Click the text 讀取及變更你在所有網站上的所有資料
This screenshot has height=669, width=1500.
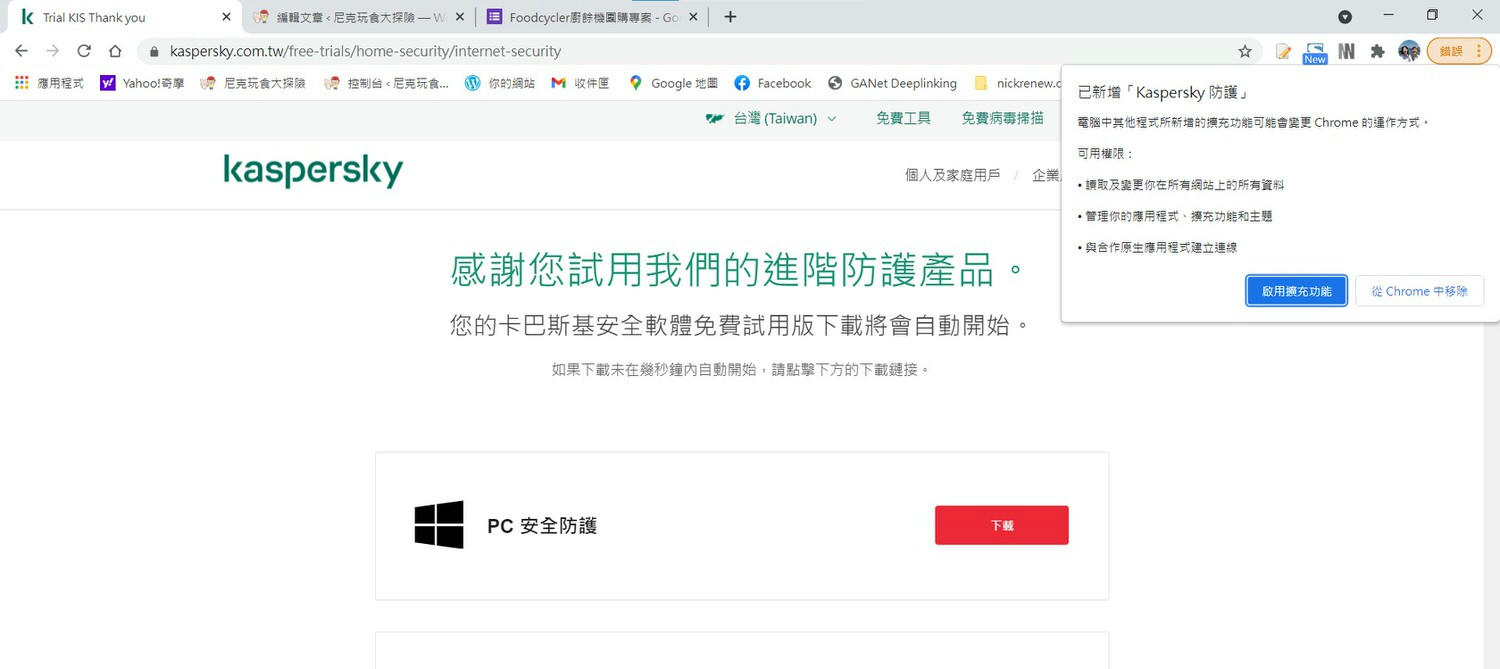(1184, 185)
